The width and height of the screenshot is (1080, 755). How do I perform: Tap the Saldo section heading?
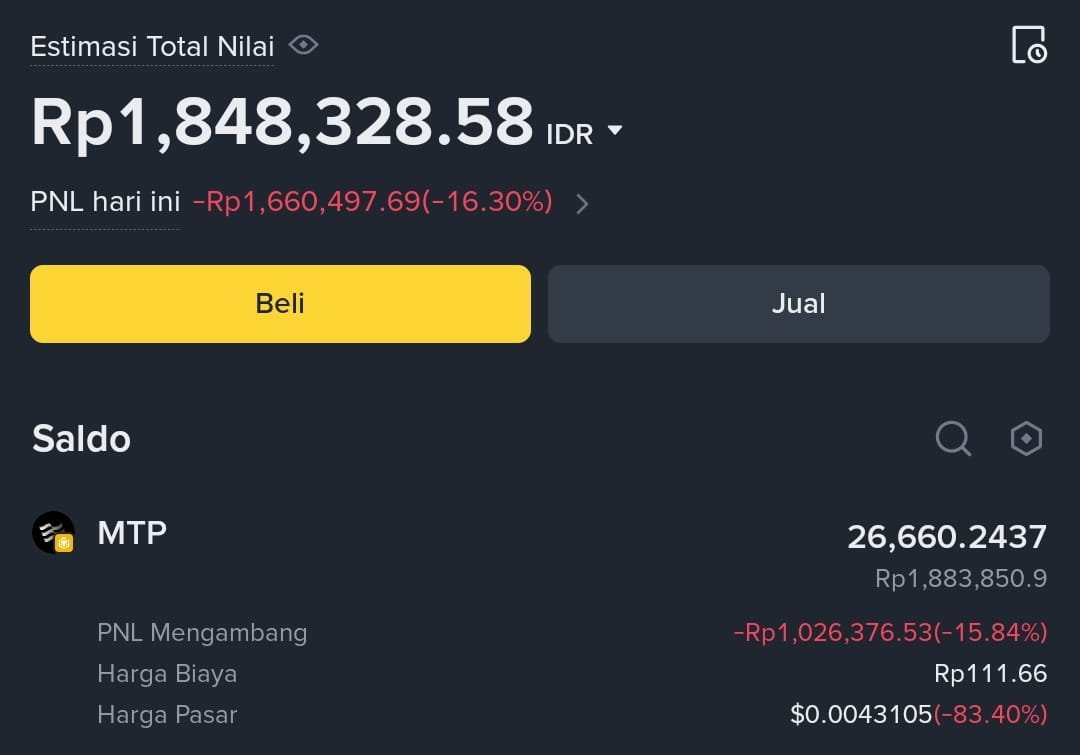point(81,439)
